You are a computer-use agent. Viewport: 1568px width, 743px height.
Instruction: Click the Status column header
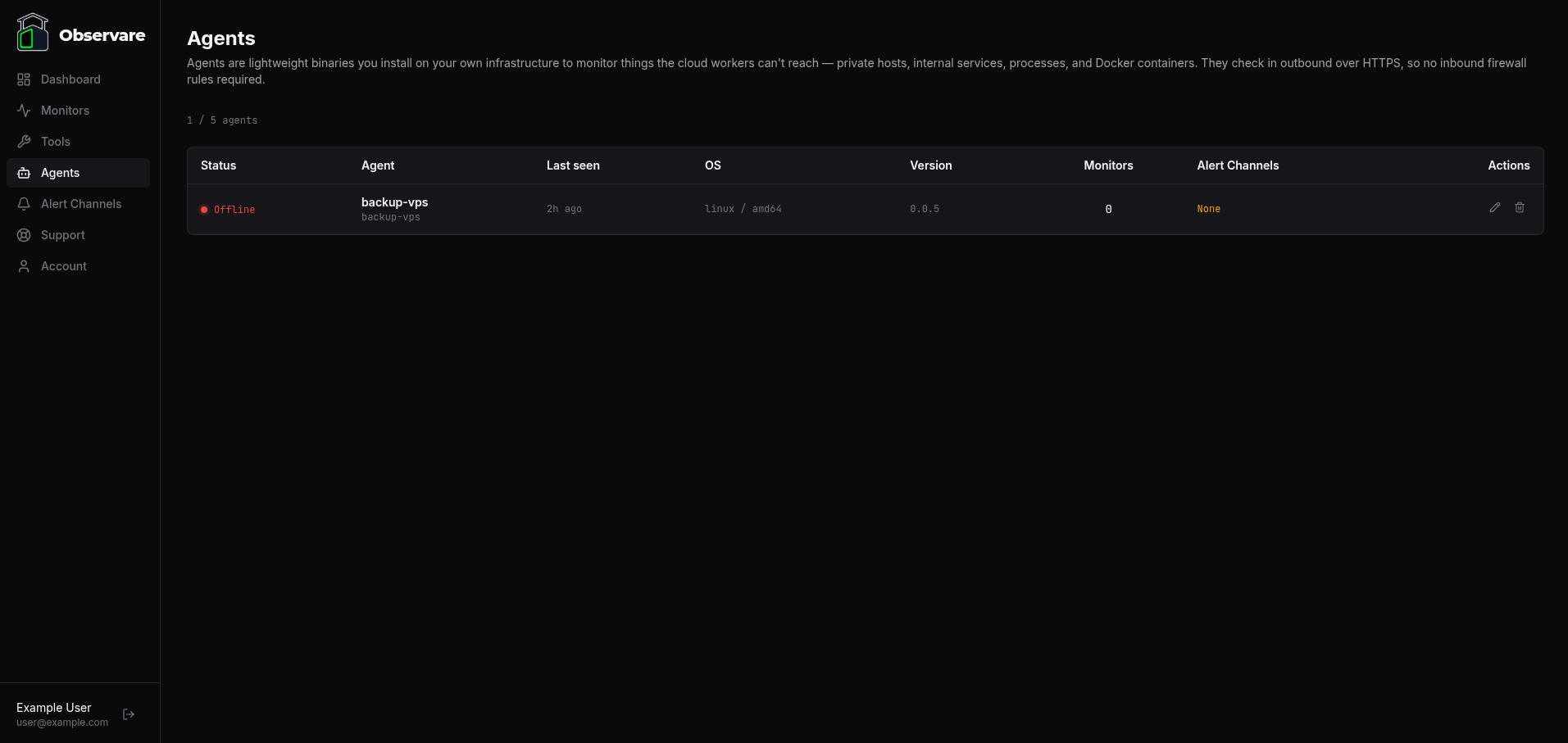tap(218, 165)
